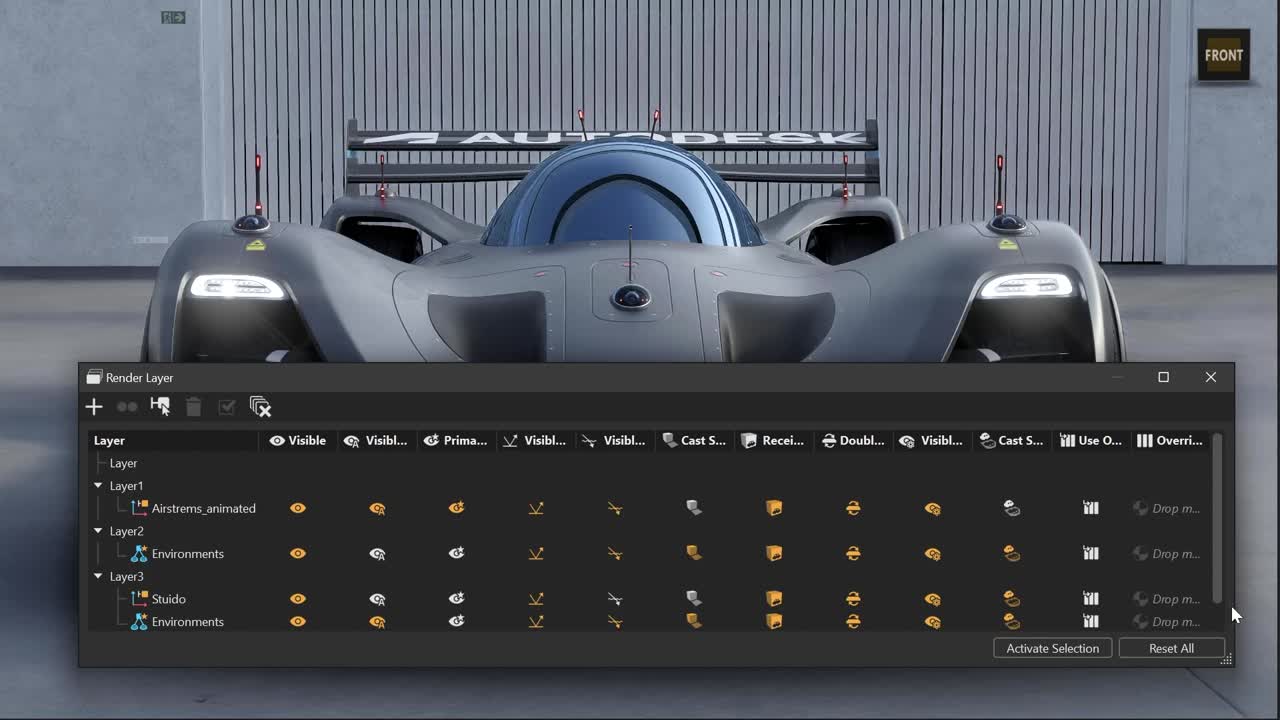The height and width of the screenshot is (720, 1280).
Task: Click the Prima... column header
Action: (456, 440)
